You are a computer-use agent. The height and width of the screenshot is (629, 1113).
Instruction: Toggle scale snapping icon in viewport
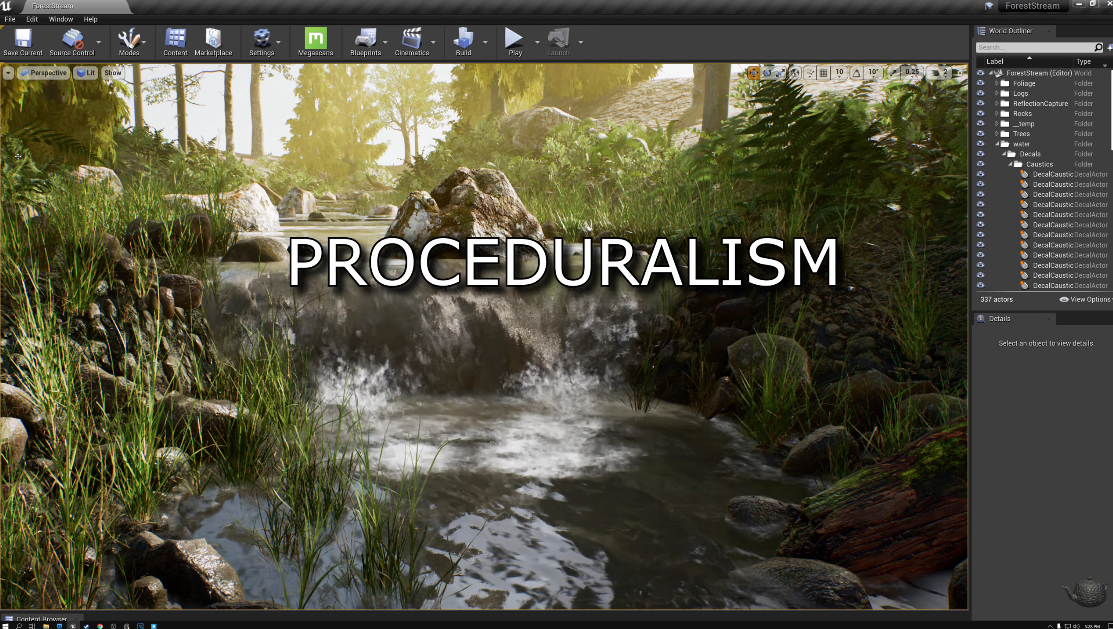click(x=894, y=72)
